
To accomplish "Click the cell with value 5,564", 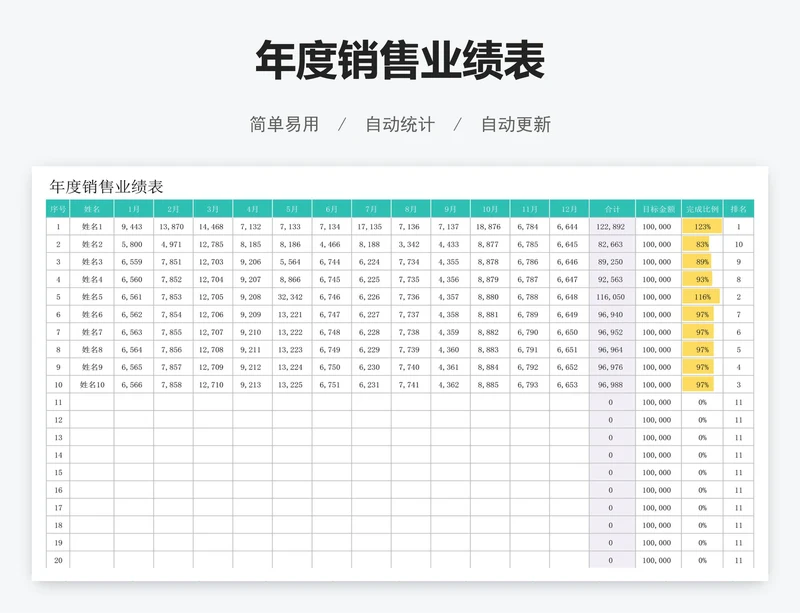I will 290,262.
